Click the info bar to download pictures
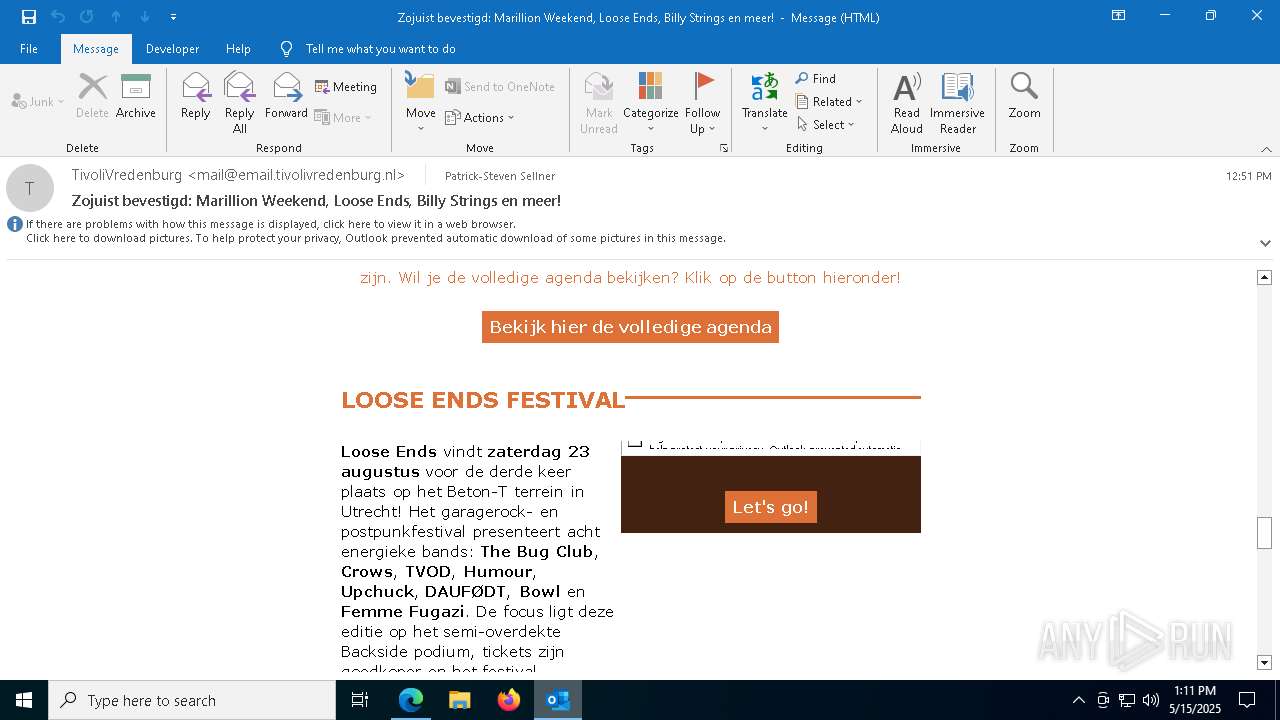1280x720 pixels. pos(375,238)
